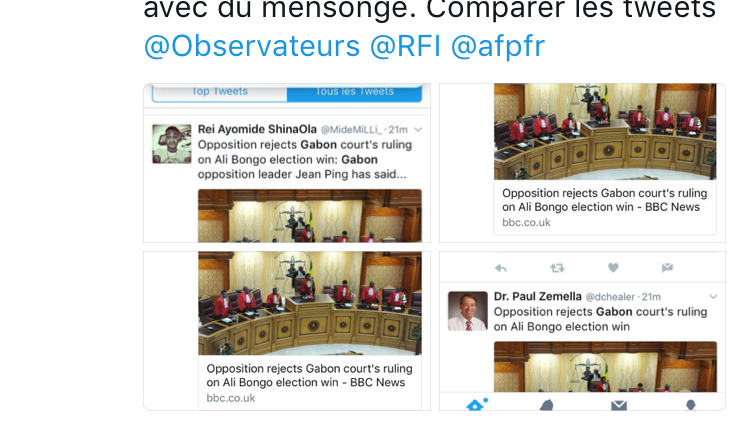The width and height of the screenshot is (750, 437).
Task: Click the envelope direct message icon
Action: point(667,268)
